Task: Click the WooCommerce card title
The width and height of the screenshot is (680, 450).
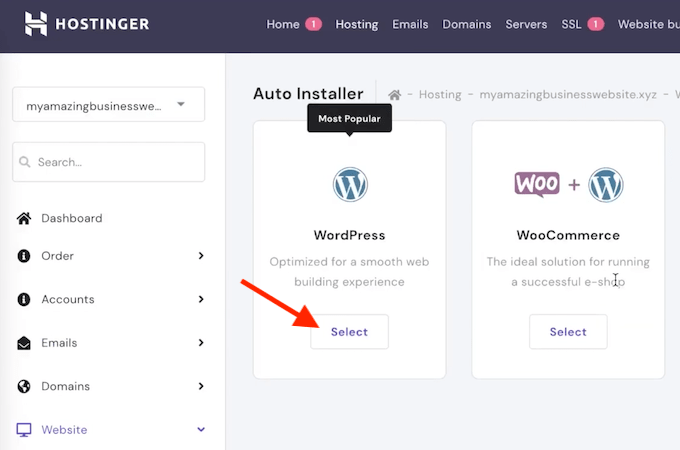Action: (568, 235)
